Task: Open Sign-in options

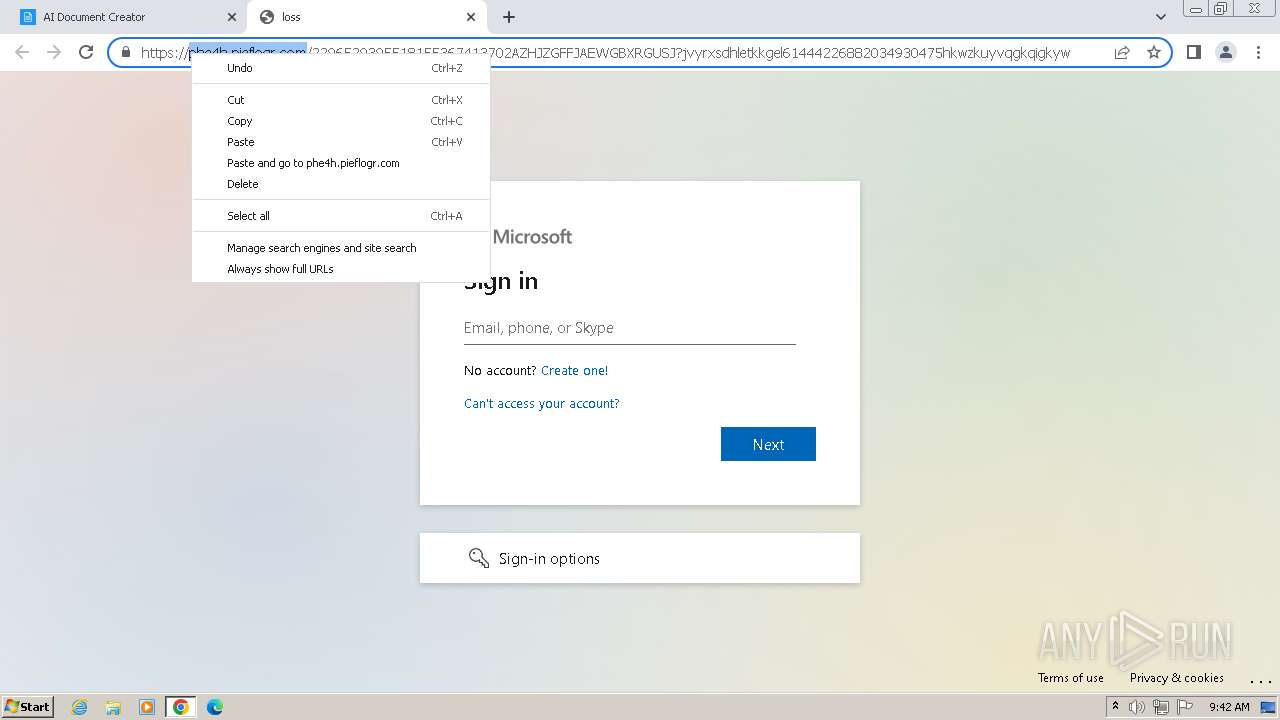Action: [640, 558]
